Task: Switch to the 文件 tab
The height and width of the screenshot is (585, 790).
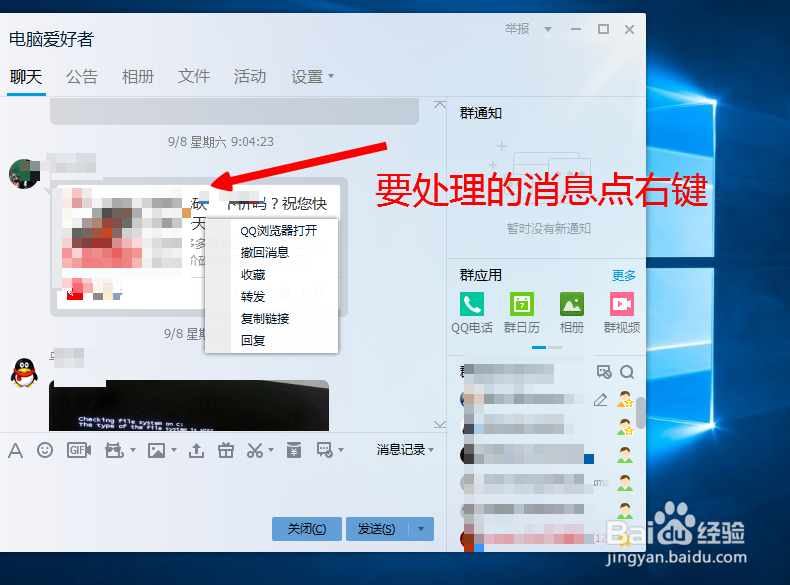Action: pyautogui.click(x=193, y=77)
